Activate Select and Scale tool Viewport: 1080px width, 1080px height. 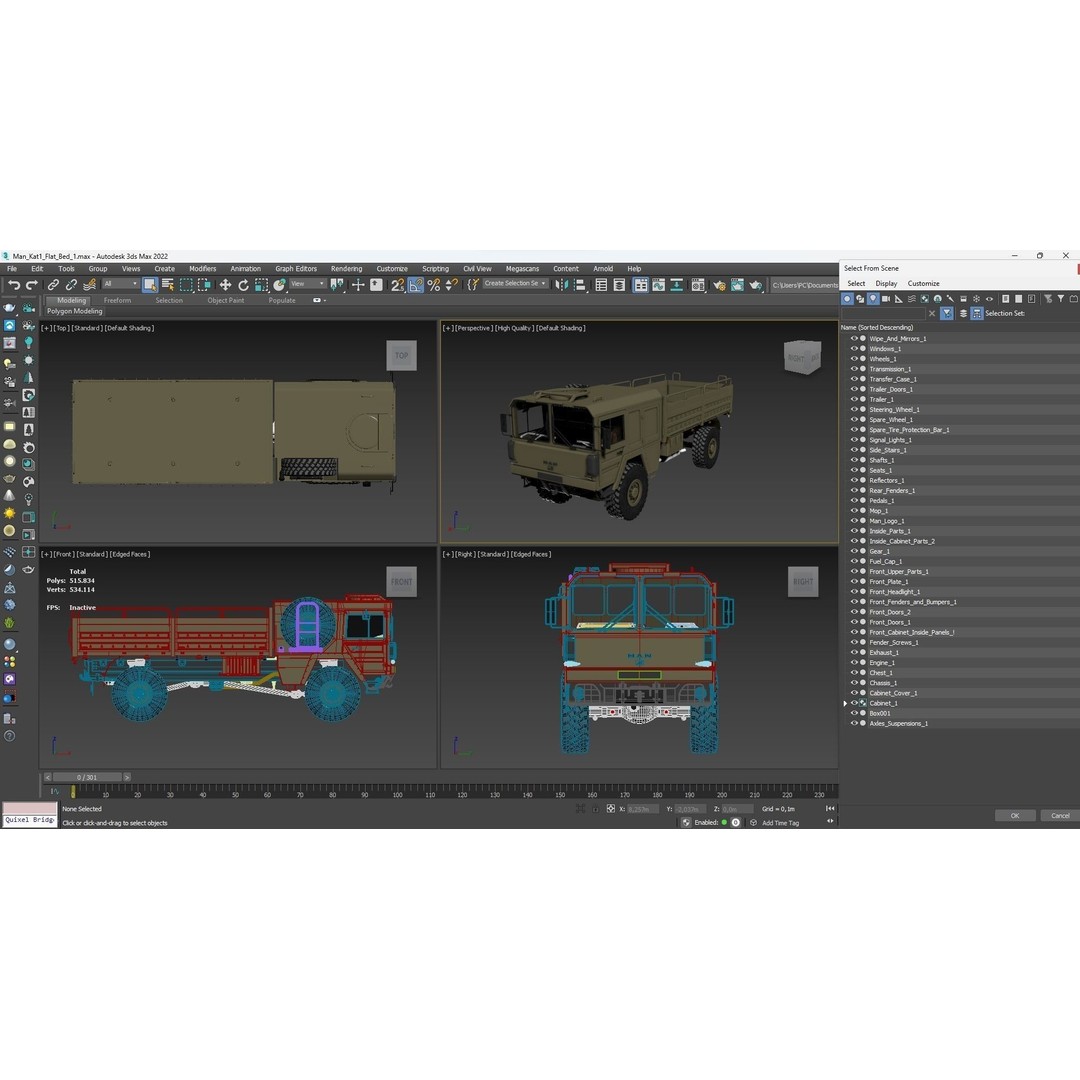point(261,285)
